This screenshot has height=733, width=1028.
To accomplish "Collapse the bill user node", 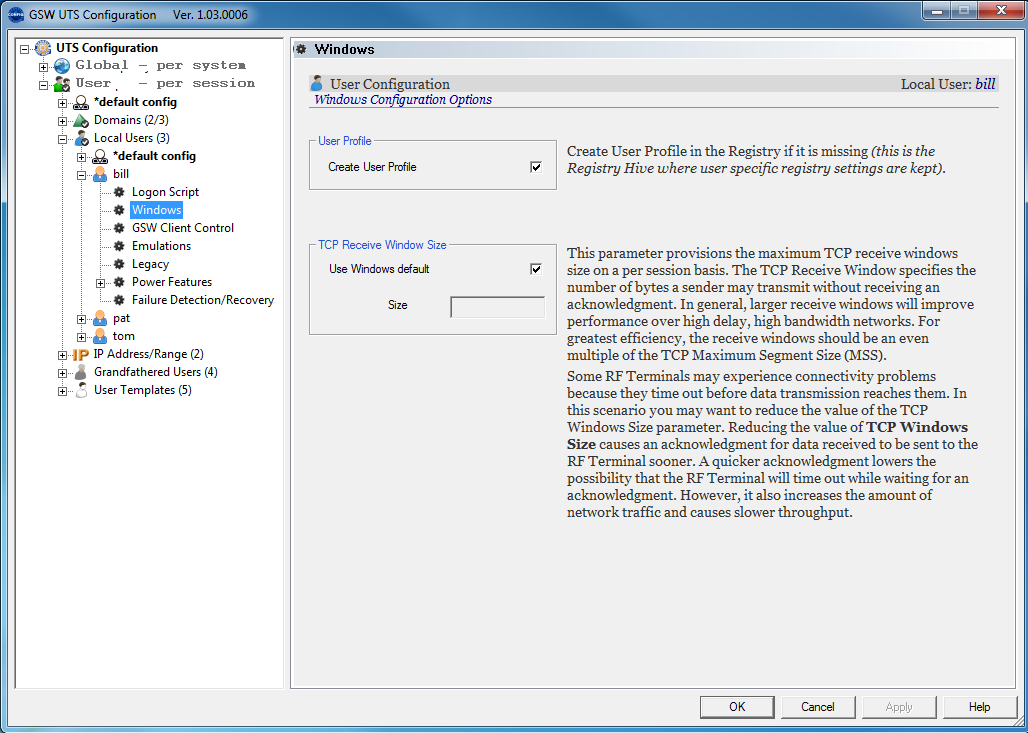I will (82, 175).
